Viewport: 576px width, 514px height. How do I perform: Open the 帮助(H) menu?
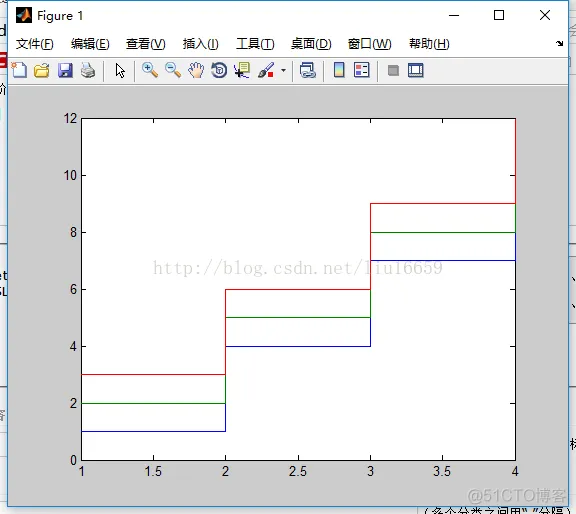[x=429, y=44]
